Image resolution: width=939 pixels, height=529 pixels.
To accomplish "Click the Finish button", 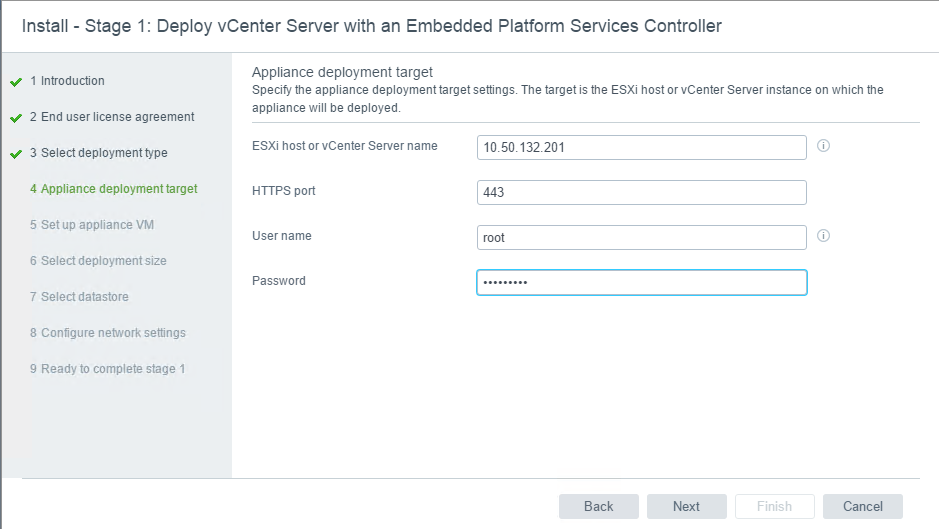I will point(774,506).
